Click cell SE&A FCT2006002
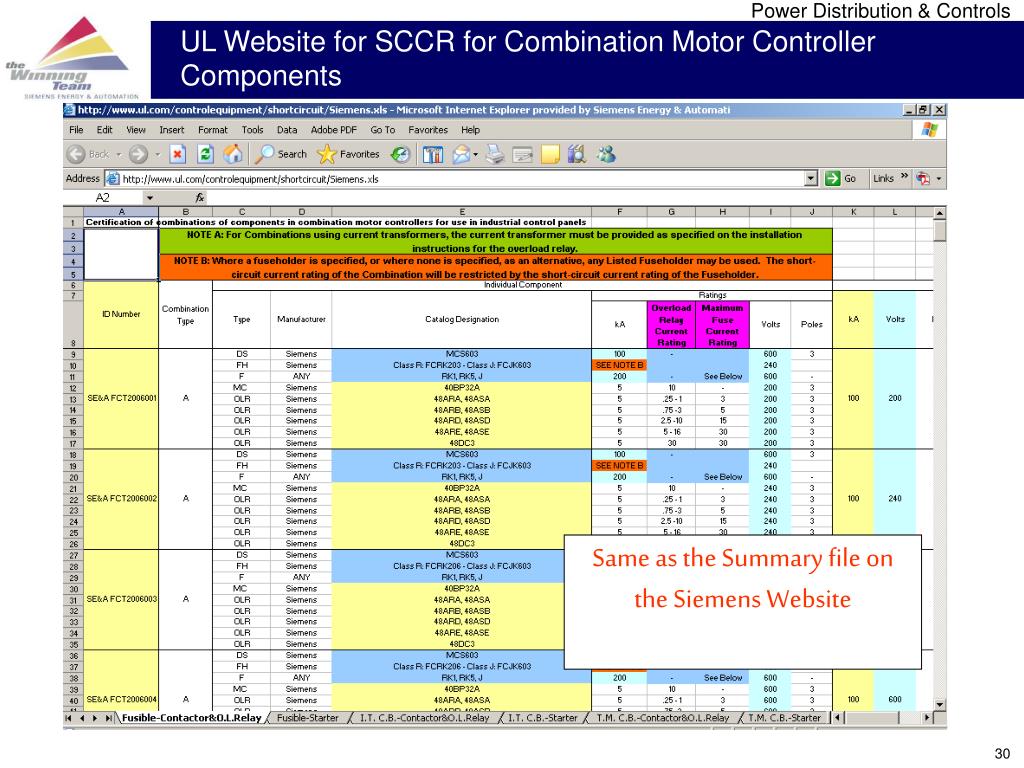This screenshot has height=768, width=1024. point(121,498)
